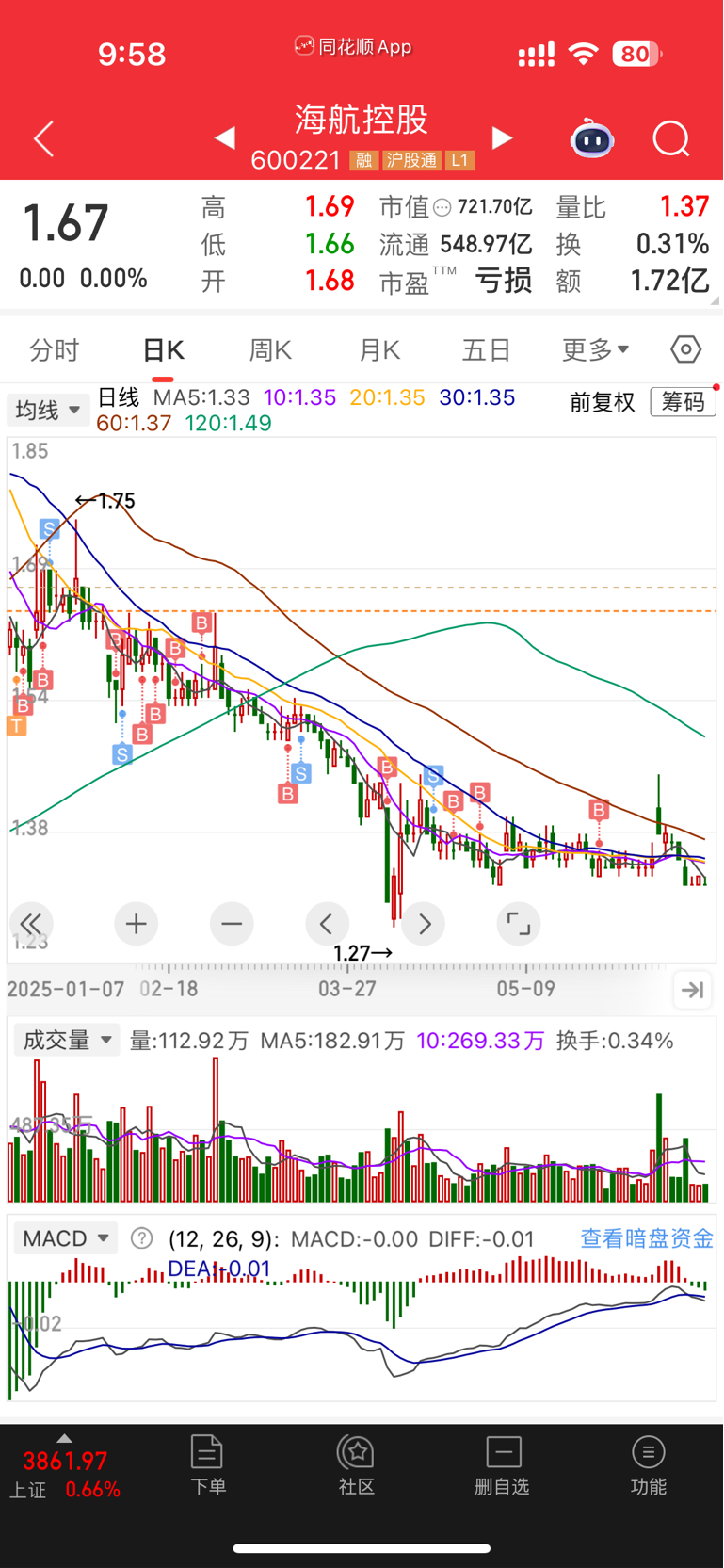Go to next stock with right triangle
The height and width of the screenshot is (1568, 724).
[x=503, y=138]
